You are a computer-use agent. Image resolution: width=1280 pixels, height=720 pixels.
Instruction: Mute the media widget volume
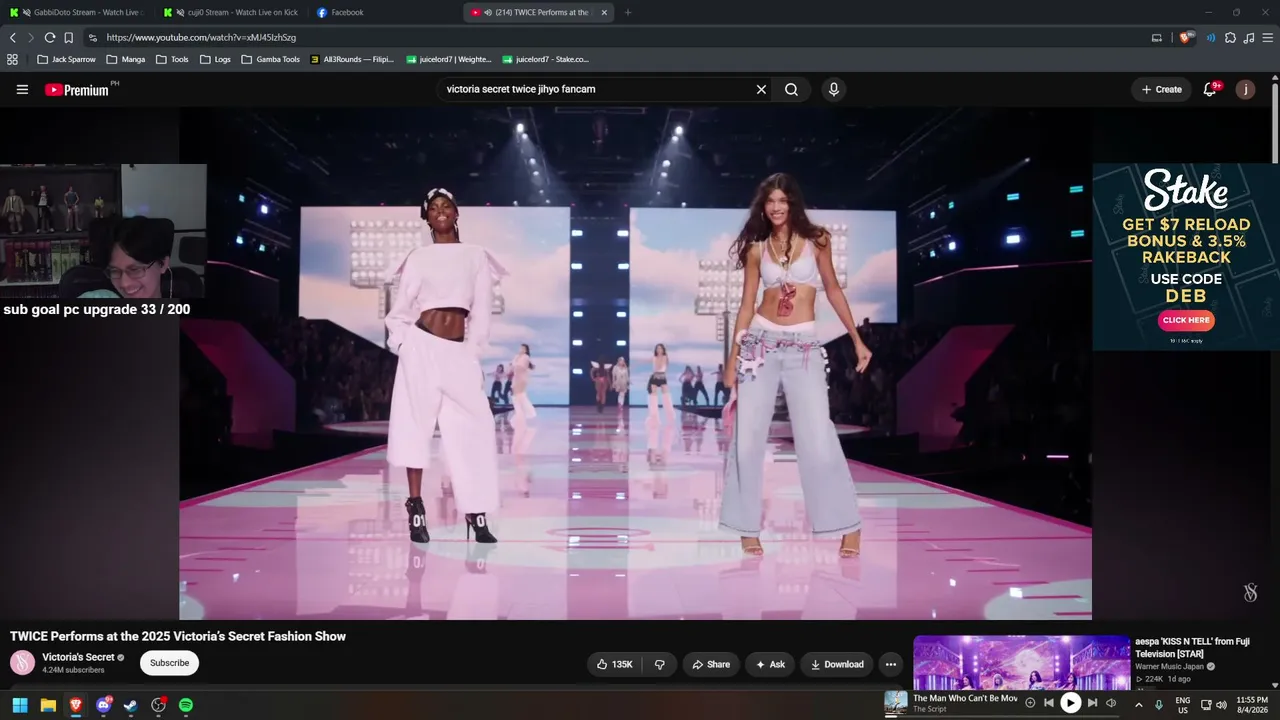click(1111, 703)
